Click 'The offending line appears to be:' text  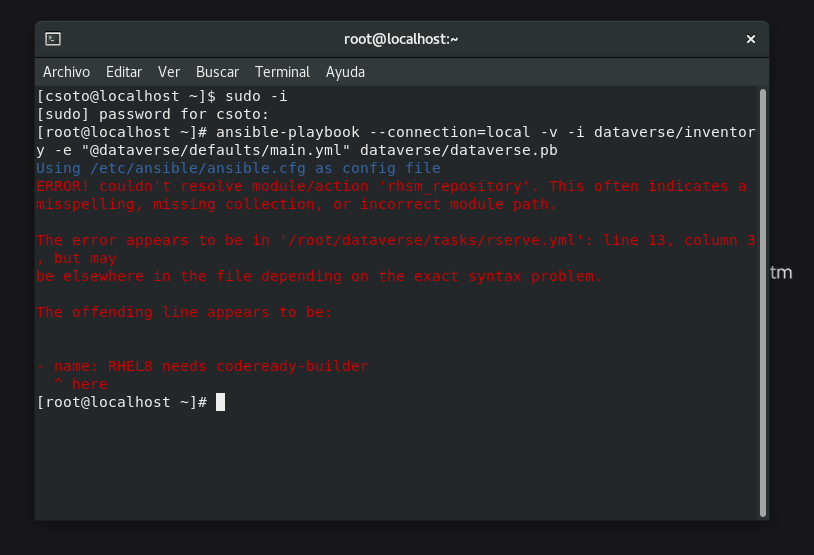(x=184, y=312)
